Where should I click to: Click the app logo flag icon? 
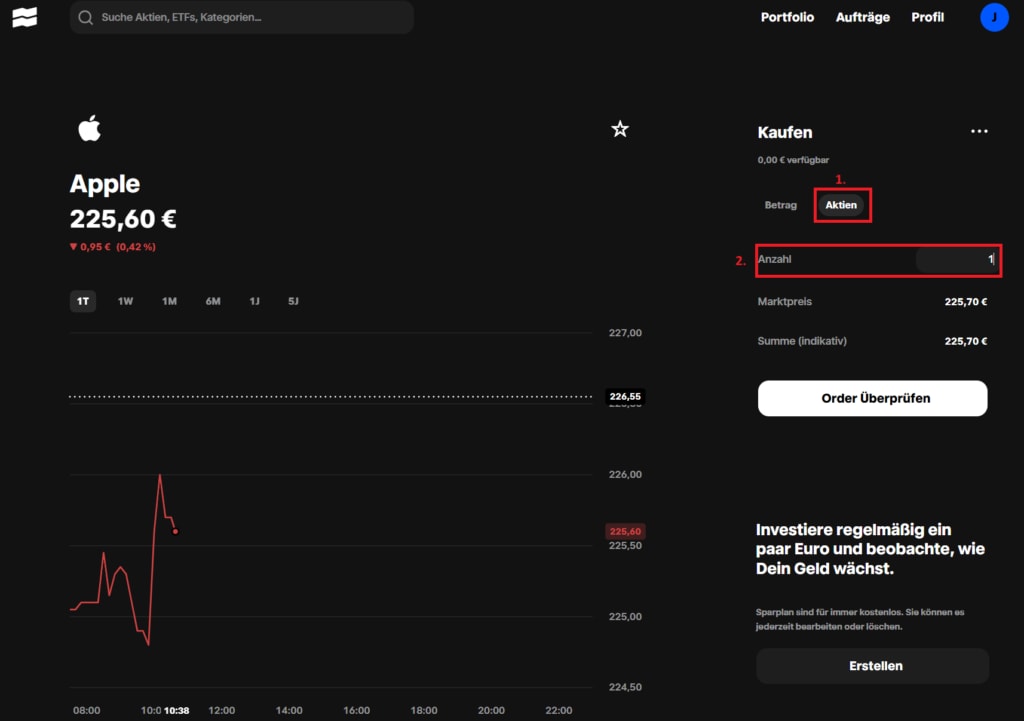[24, 16]
